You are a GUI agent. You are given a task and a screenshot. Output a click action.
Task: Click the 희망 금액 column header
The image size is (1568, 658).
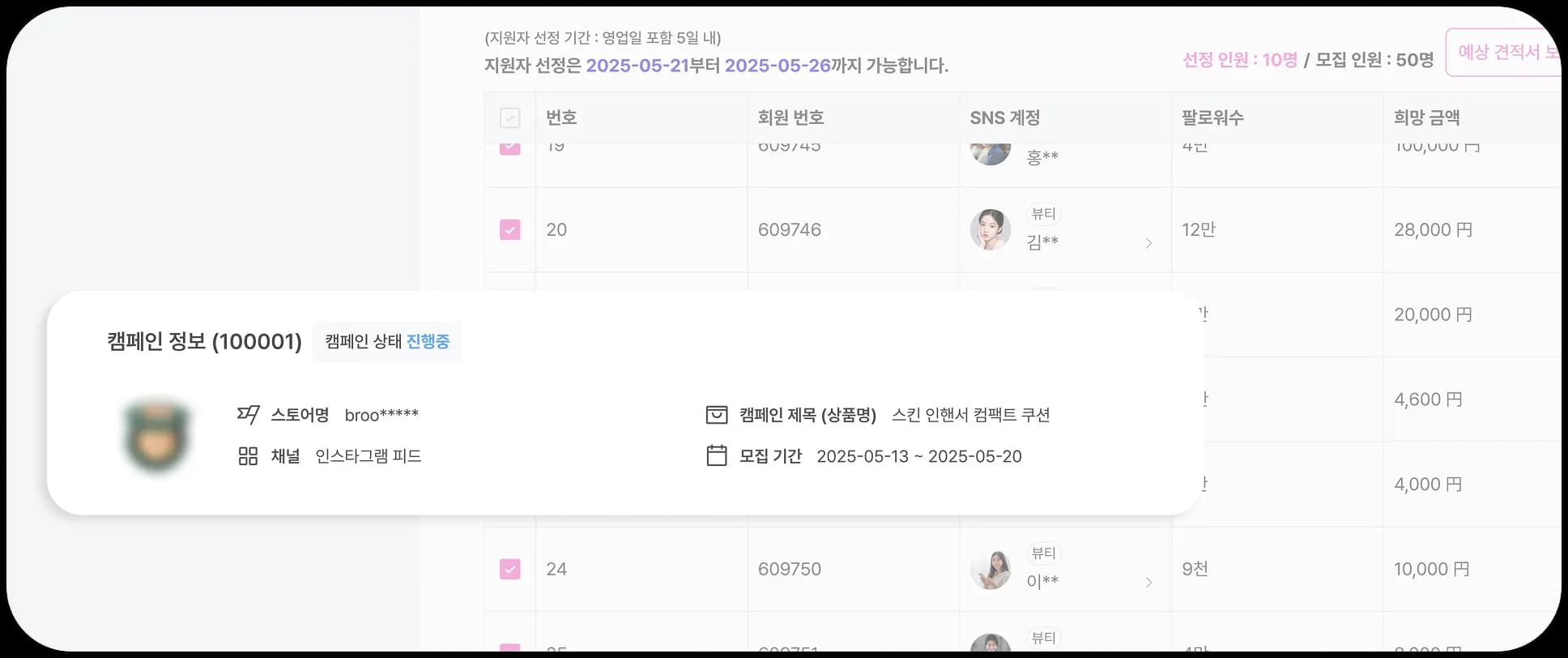1426,118
